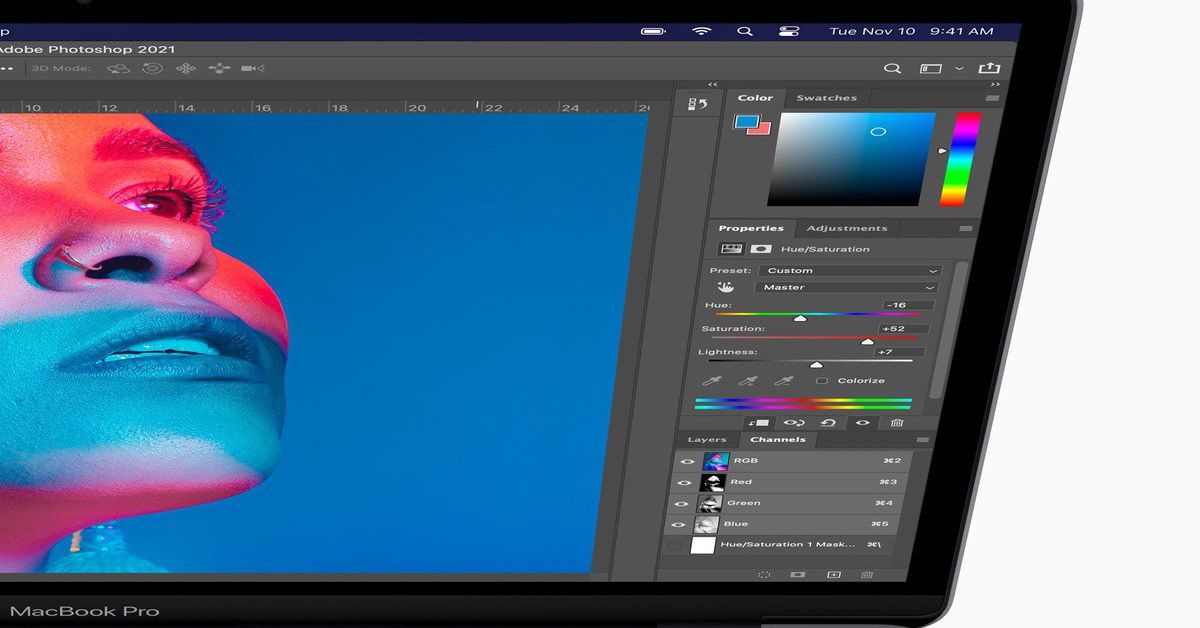Image resolution: width=1200 pixels, height=628 pixels.
Task: Click the battery status icon
Action: [x=654, y=31]
